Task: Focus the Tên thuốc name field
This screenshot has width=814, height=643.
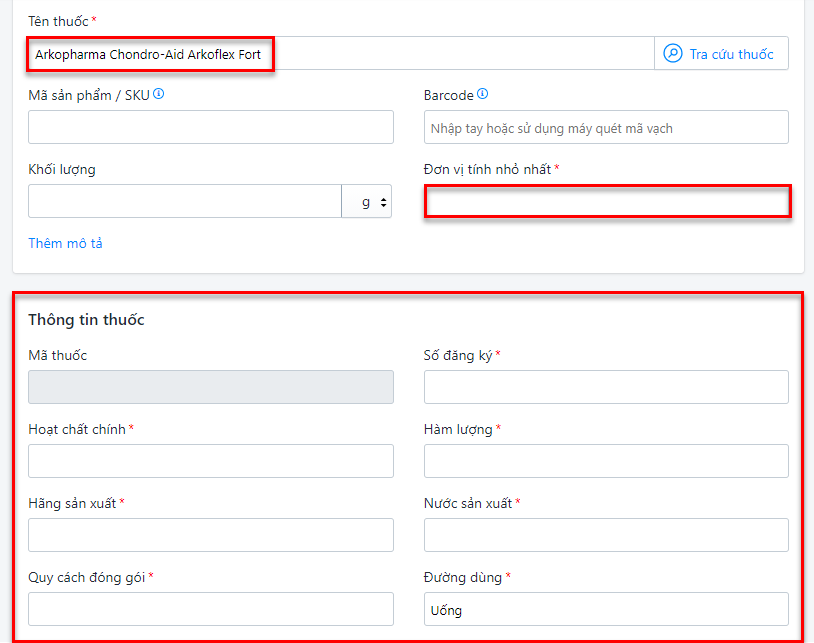Action: coord(340,54)
